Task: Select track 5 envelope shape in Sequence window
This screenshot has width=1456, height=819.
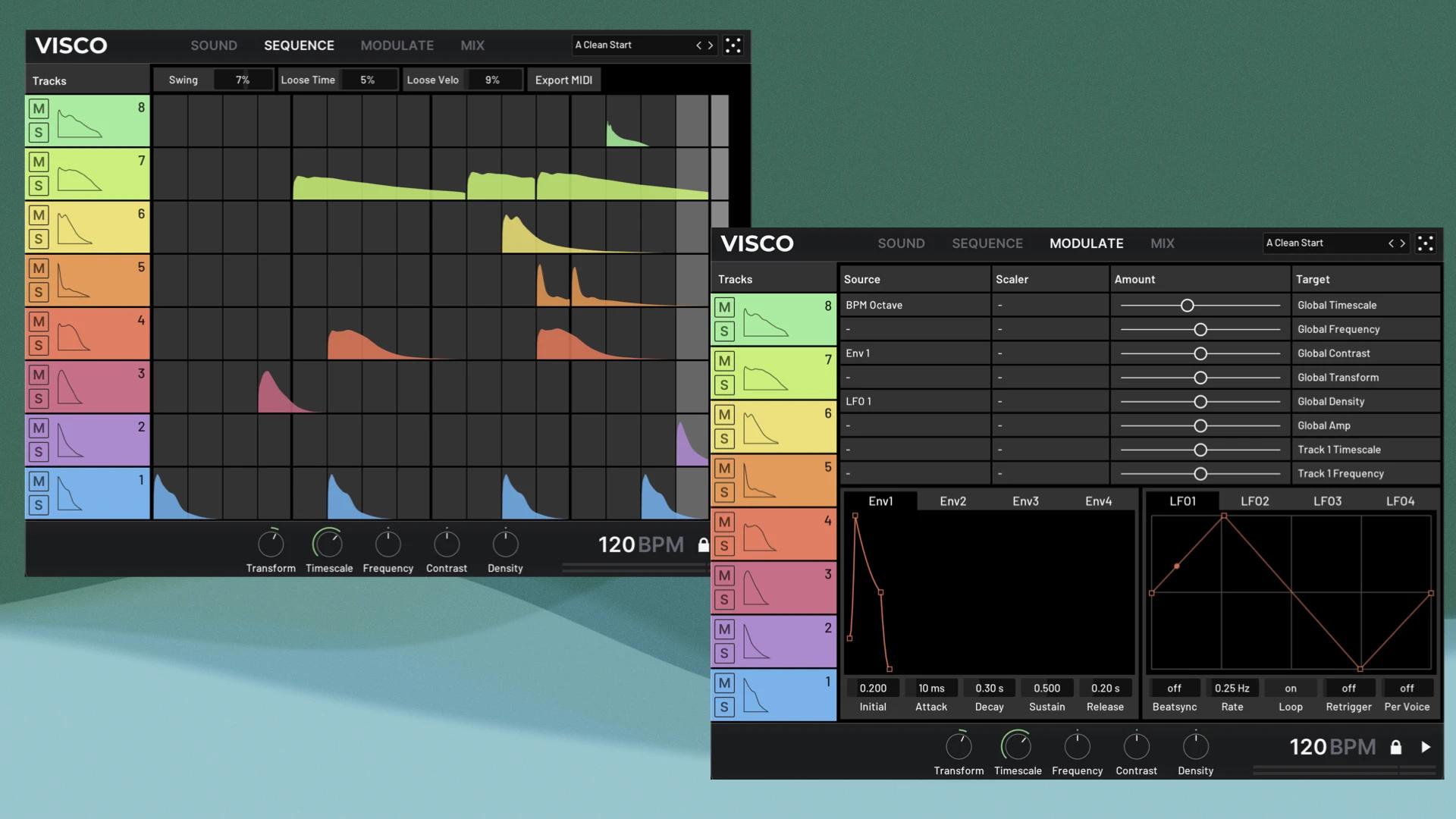Action: coord(74,281)
